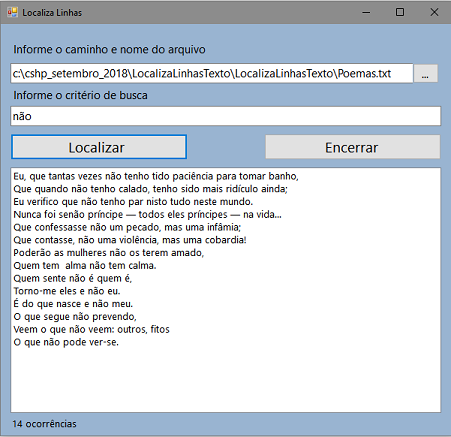The height and width of the screenshot is (437, 451).
Task: Select result line 'Torno-me eles e não eu.'
Action: click(x=67, y=291)
